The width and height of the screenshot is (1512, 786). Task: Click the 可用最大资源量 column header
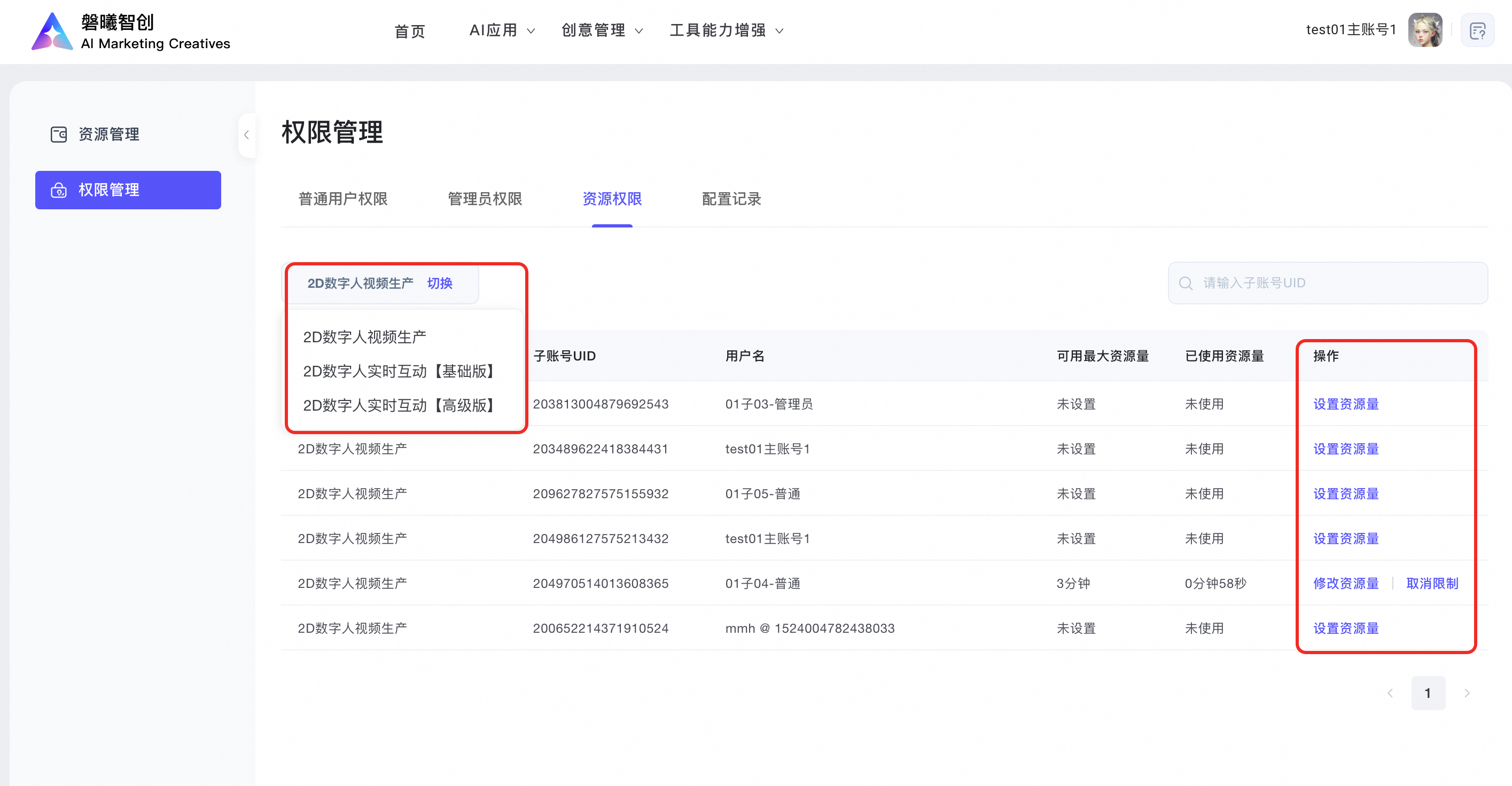[1103, 356]
